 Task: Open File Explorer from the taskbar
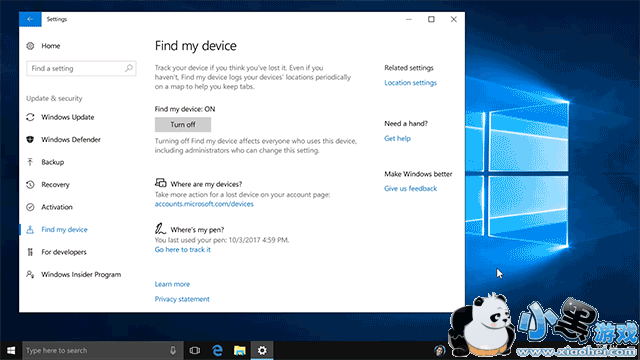(240, 350)
